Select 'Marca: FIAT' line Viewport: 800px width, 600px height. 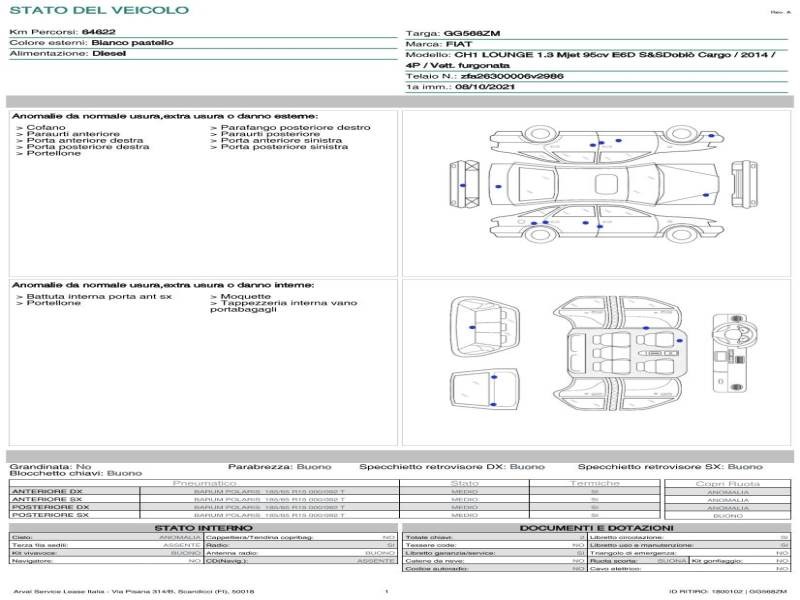tap(438, 44)
